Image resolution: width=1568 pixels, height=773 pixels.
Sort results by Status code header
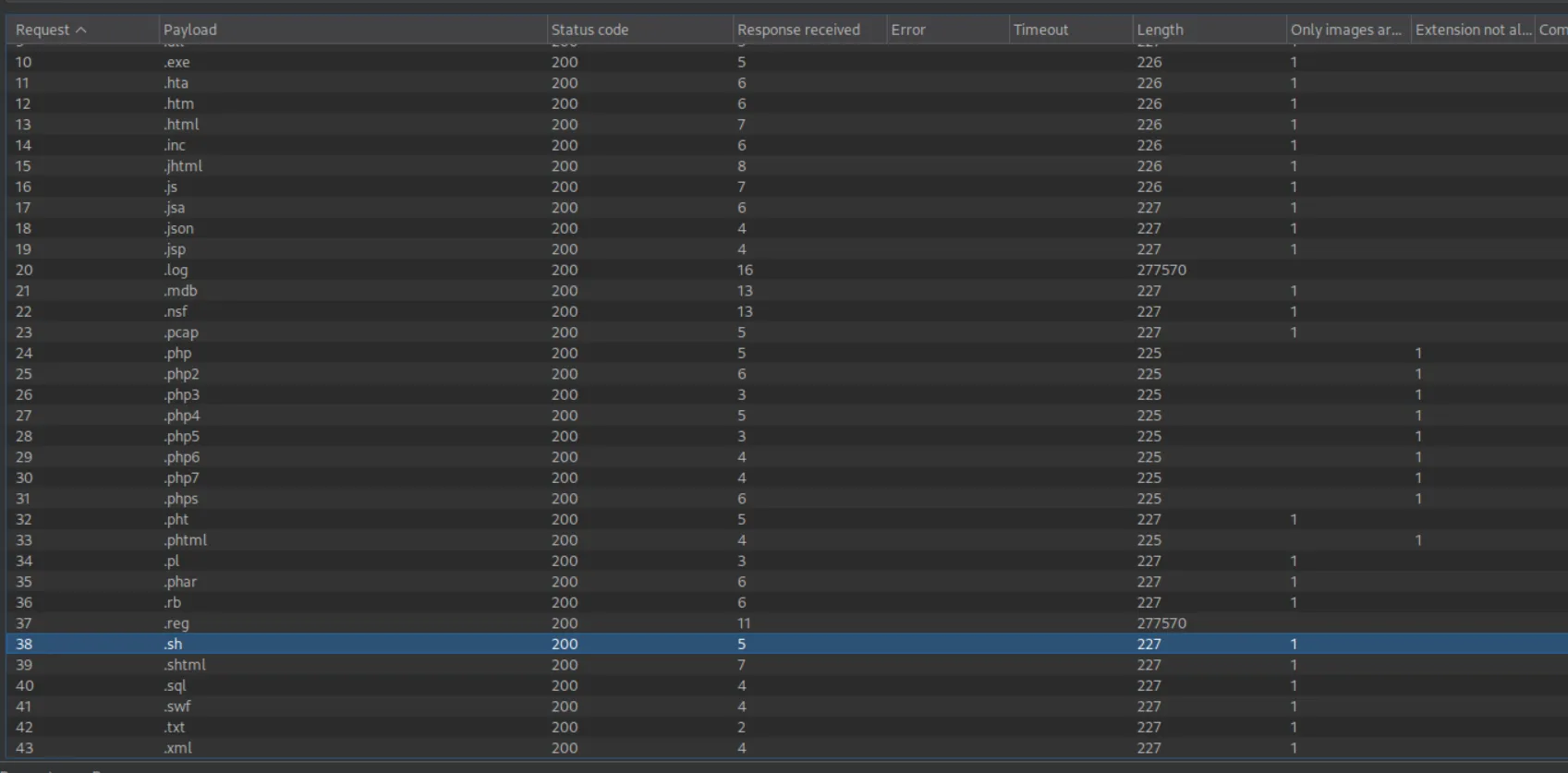tap(639, 30)
